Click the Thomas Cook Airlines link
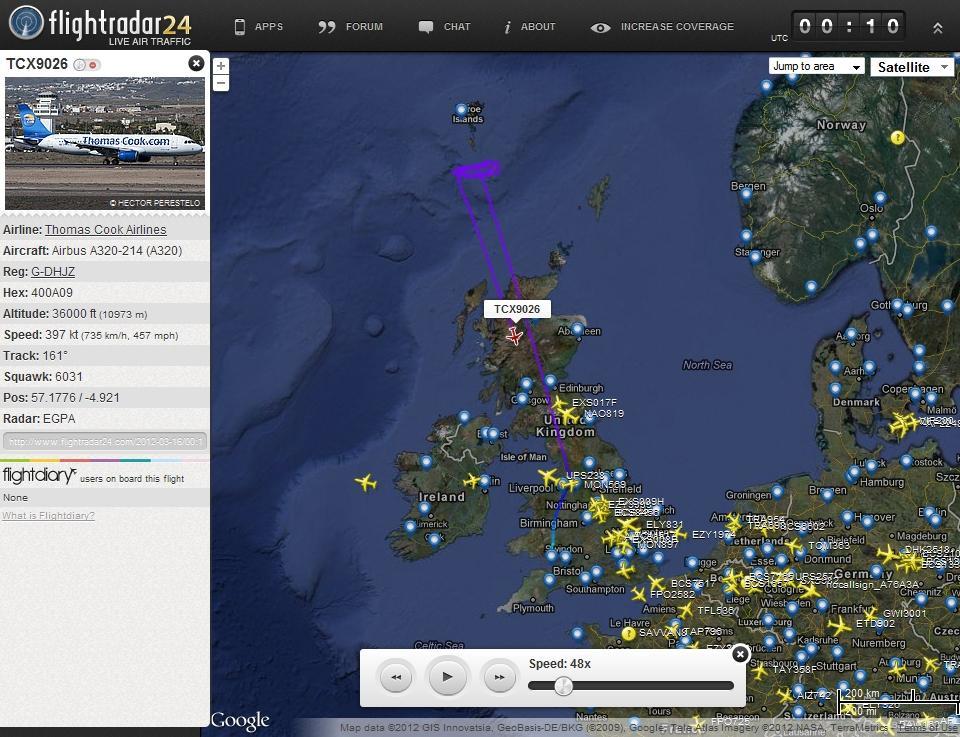The image size is (960, 737). coord(105,230)
